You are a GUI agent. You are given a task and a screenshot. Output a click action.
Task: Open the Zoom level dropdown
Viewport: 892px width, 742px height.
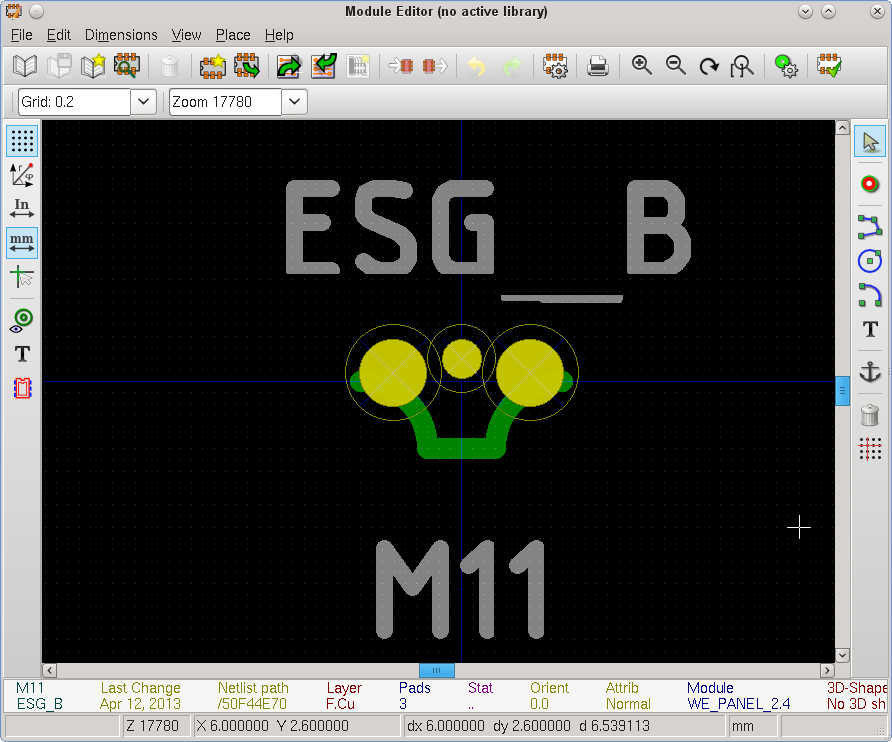click(x=294, y=102)
